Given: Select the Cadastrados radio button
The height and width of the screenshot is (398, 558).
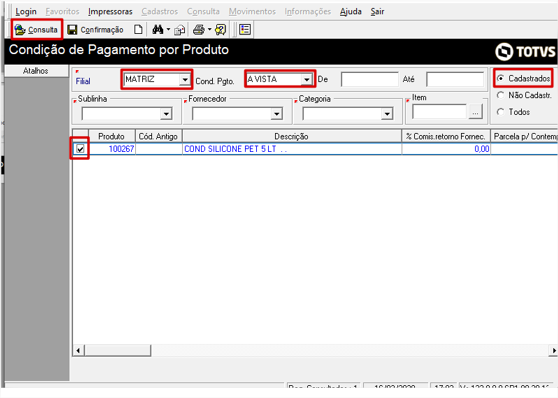Looking at the screenshot, I should (x=500, y=78).
